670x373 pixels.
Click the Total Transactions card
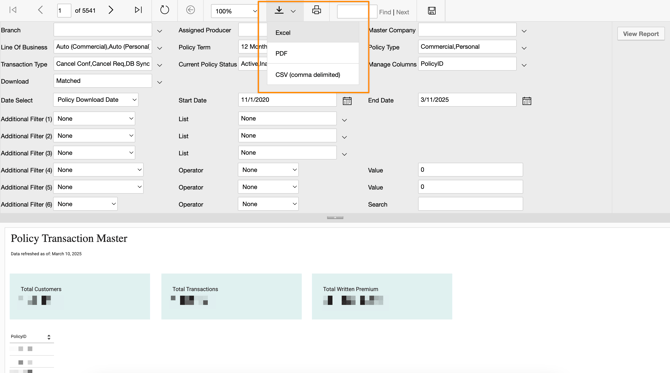(x=231, y=297)
